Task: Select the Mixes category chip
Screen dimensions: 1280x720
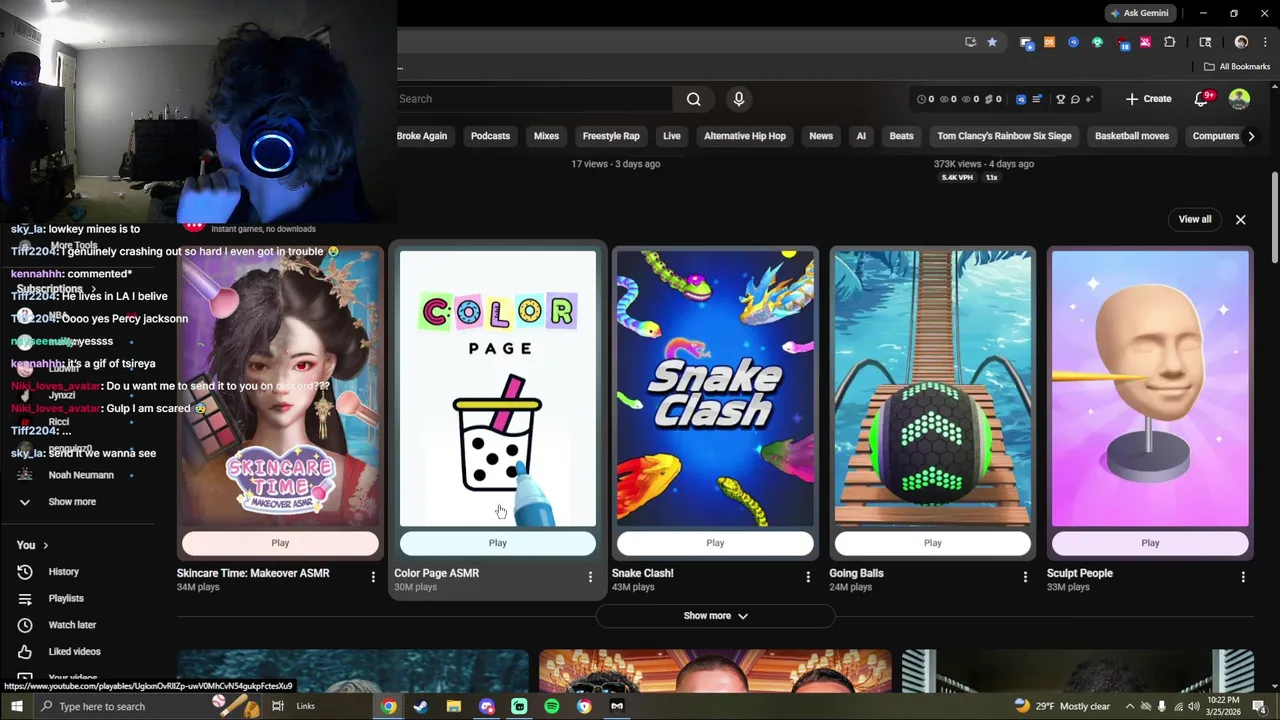Action: pos(546,136)
